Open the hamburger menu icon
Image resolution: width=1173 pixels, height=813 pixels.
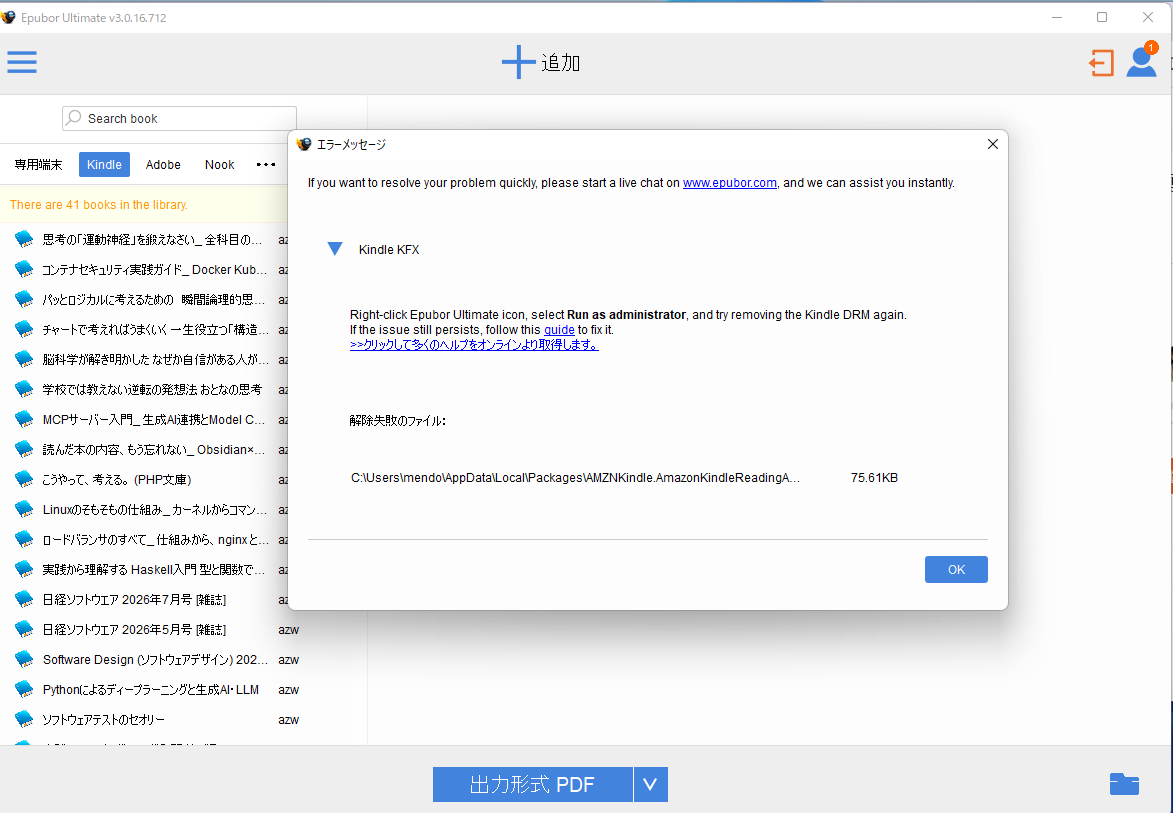(x=22, y=62)
